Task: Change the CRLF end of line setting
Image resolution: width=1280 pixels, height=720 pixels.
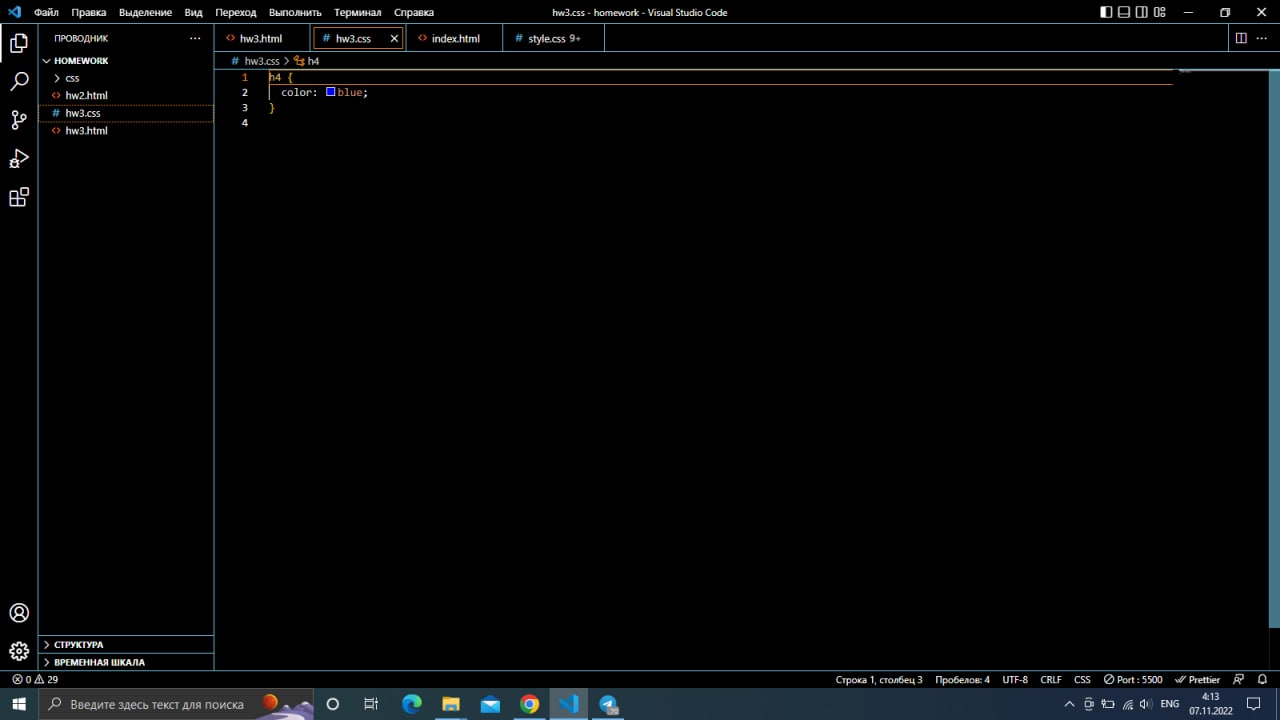Action: click(x=1050, y=679)
